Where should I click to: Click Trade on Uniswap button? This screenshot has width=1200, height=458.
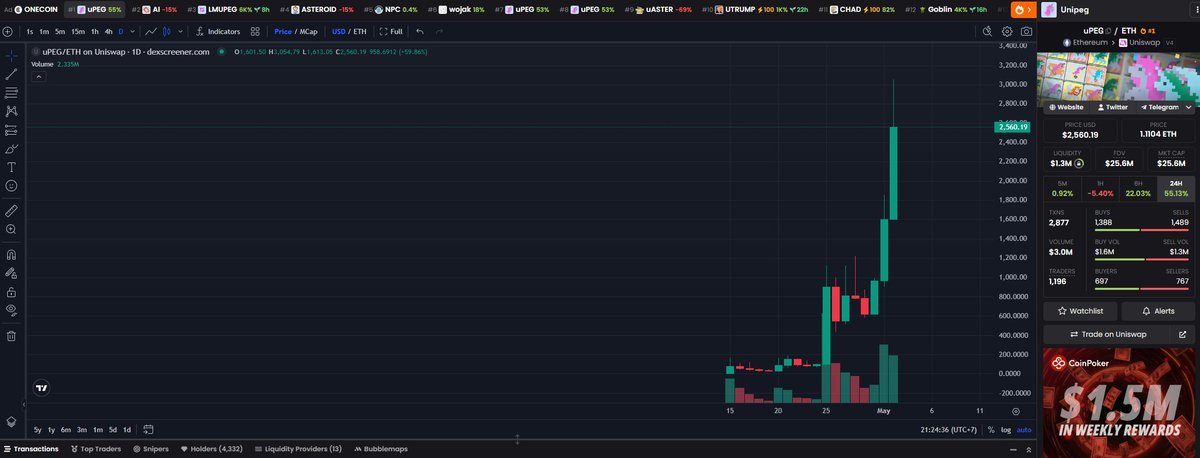coord(1107,334)
